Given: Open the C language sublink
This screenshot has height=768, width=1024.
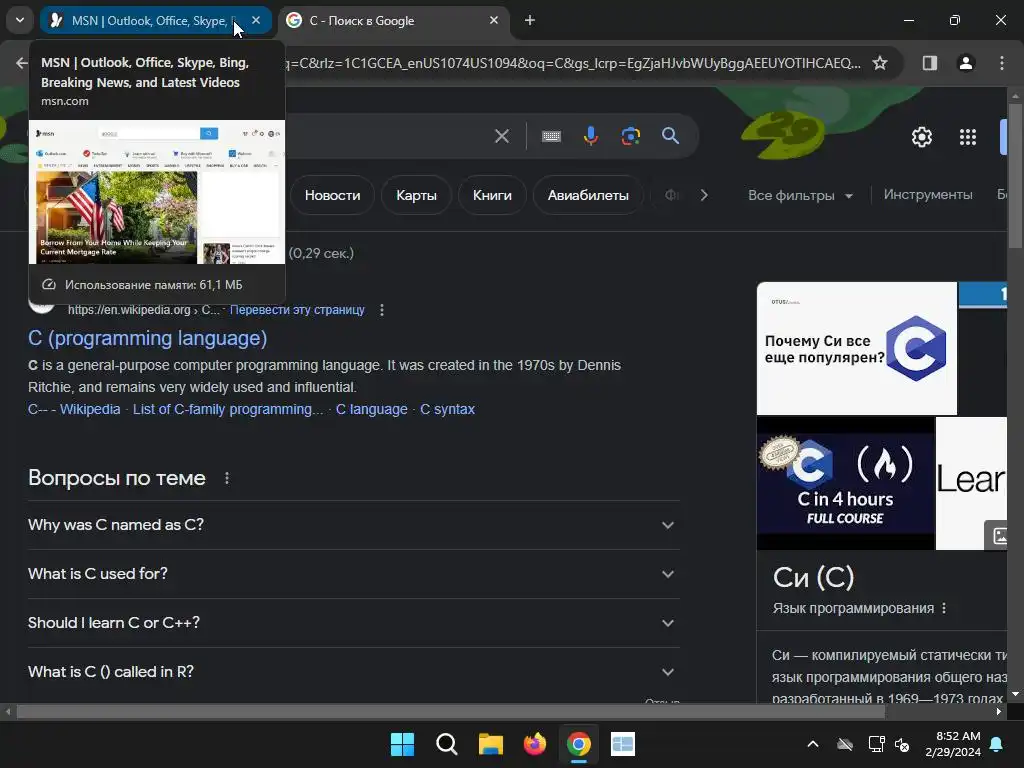Looking at the screenshot, I should [x=372, y=409].
